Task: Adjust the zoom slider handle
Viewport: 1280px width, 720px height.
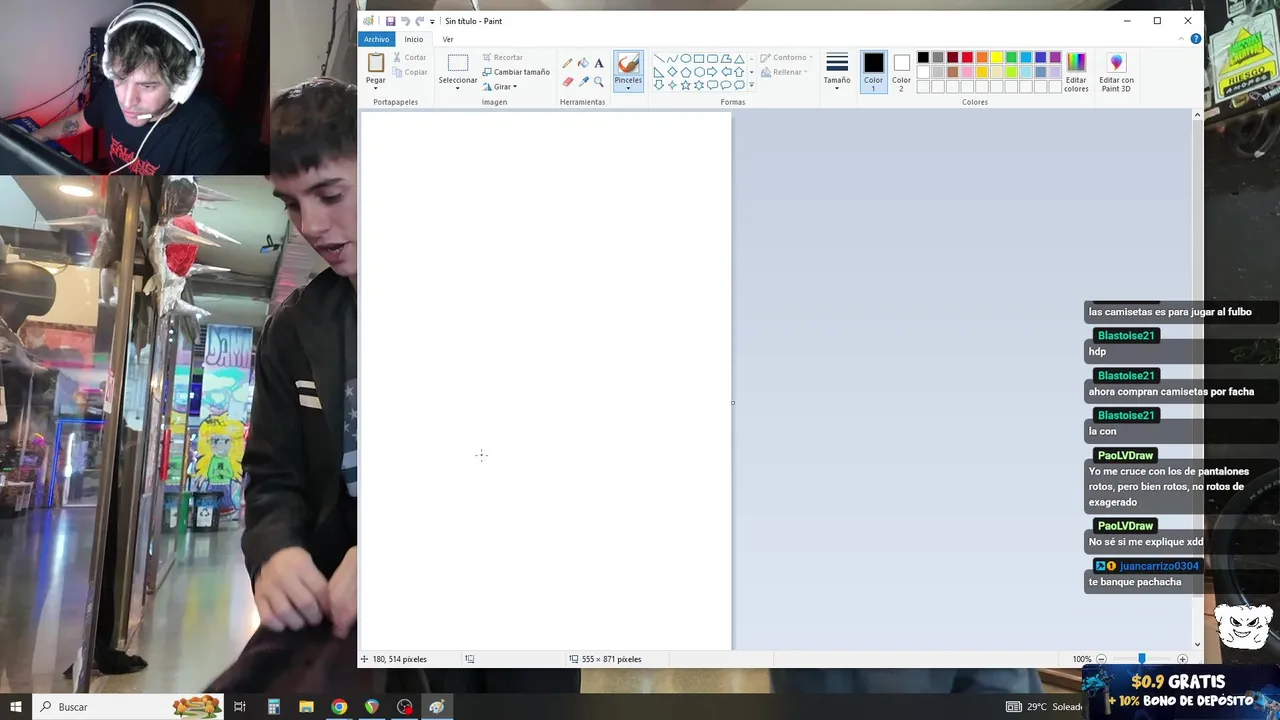Action: tap(1142, 659)
